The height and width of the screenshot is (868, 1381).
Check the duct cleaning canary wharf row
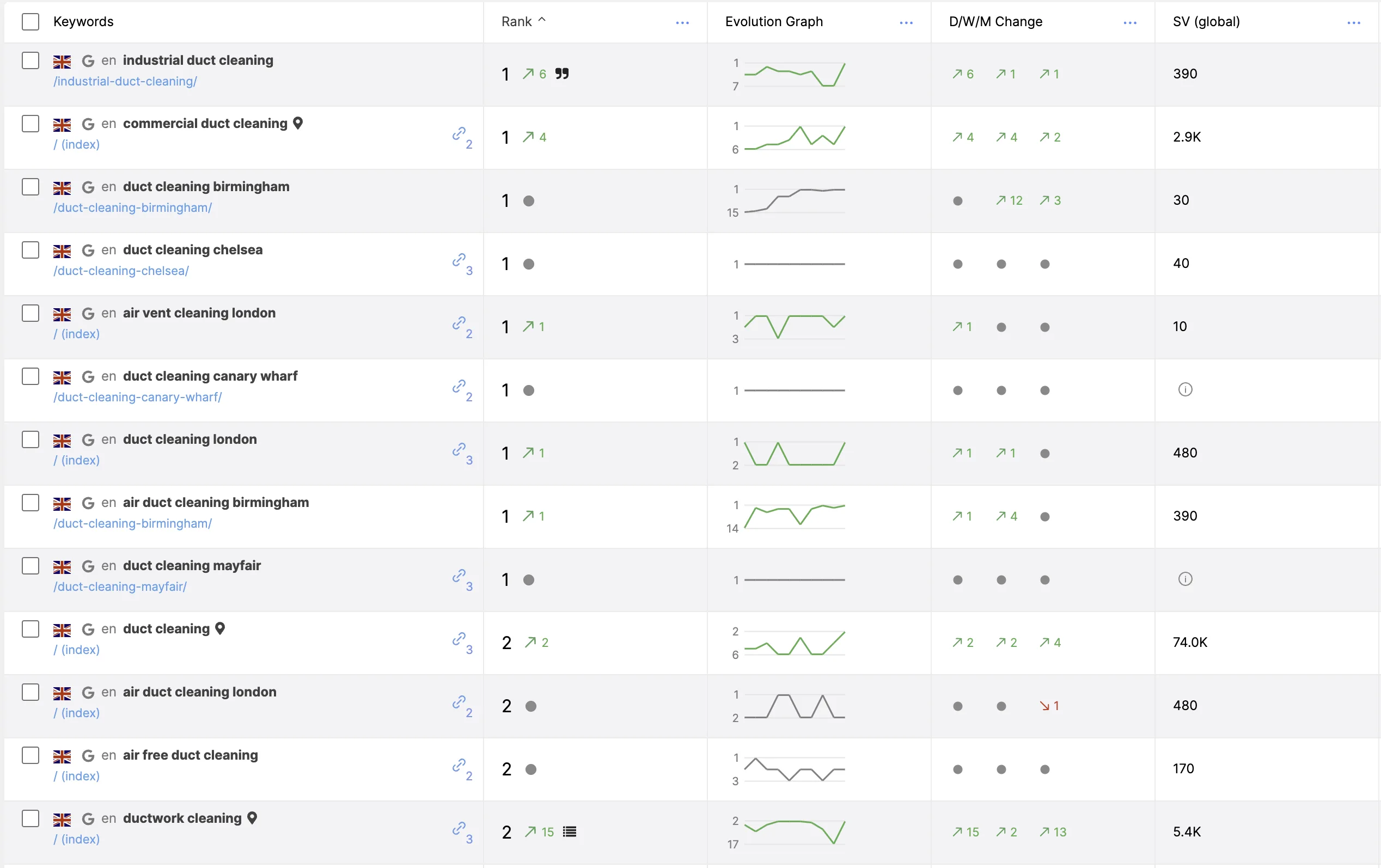click(x=30, y=377)
